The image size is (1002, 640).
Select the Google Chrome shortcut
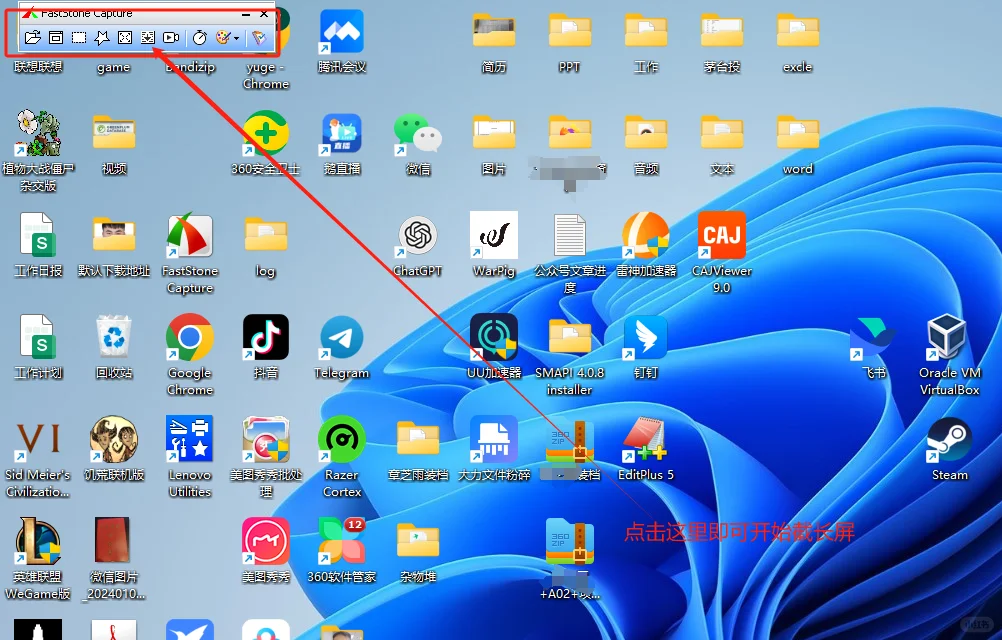click(x=190, y=355)
